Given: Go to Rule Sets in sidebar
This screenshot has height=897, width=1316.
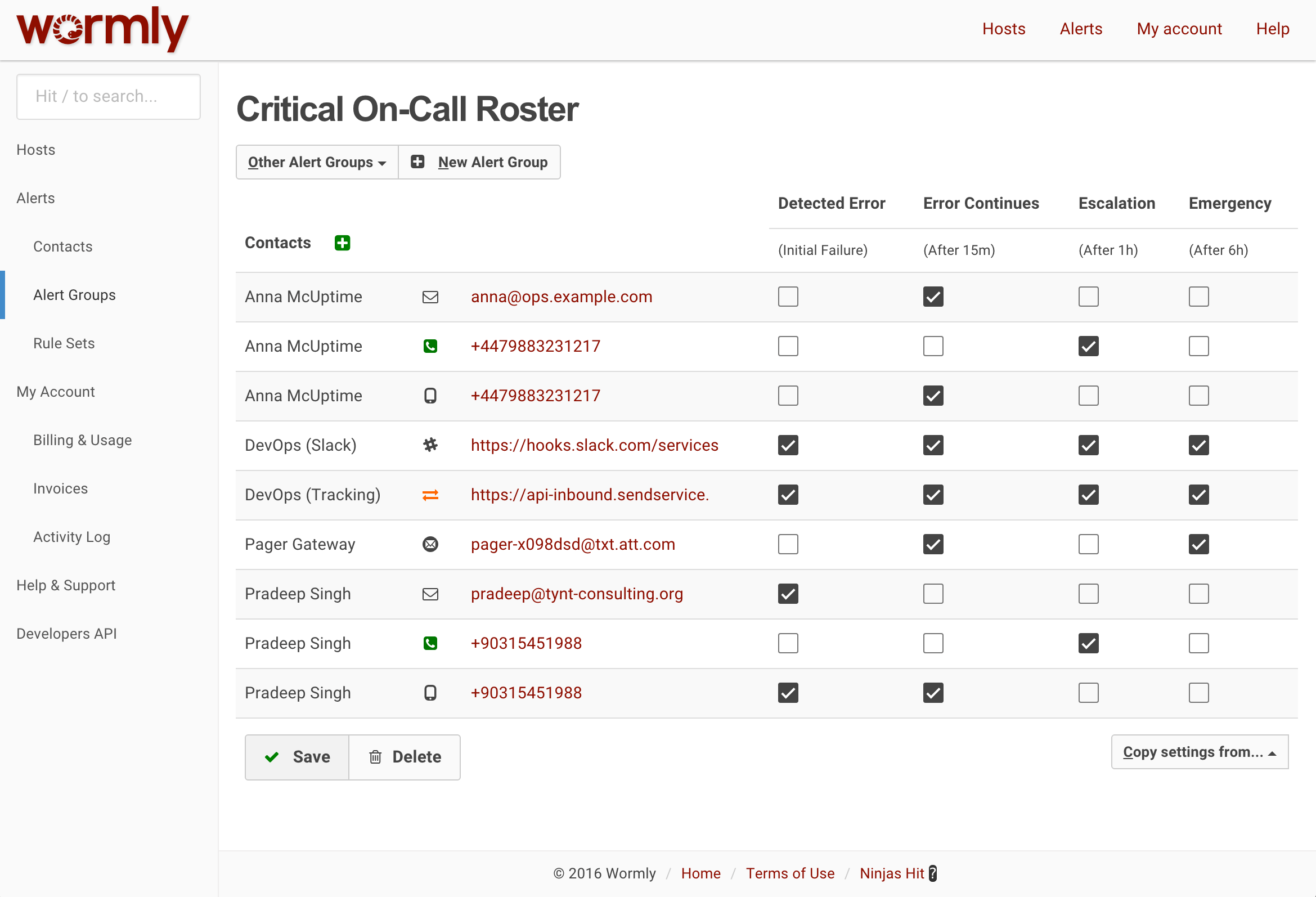Looking at the screenshot, I should pos(64,343).
